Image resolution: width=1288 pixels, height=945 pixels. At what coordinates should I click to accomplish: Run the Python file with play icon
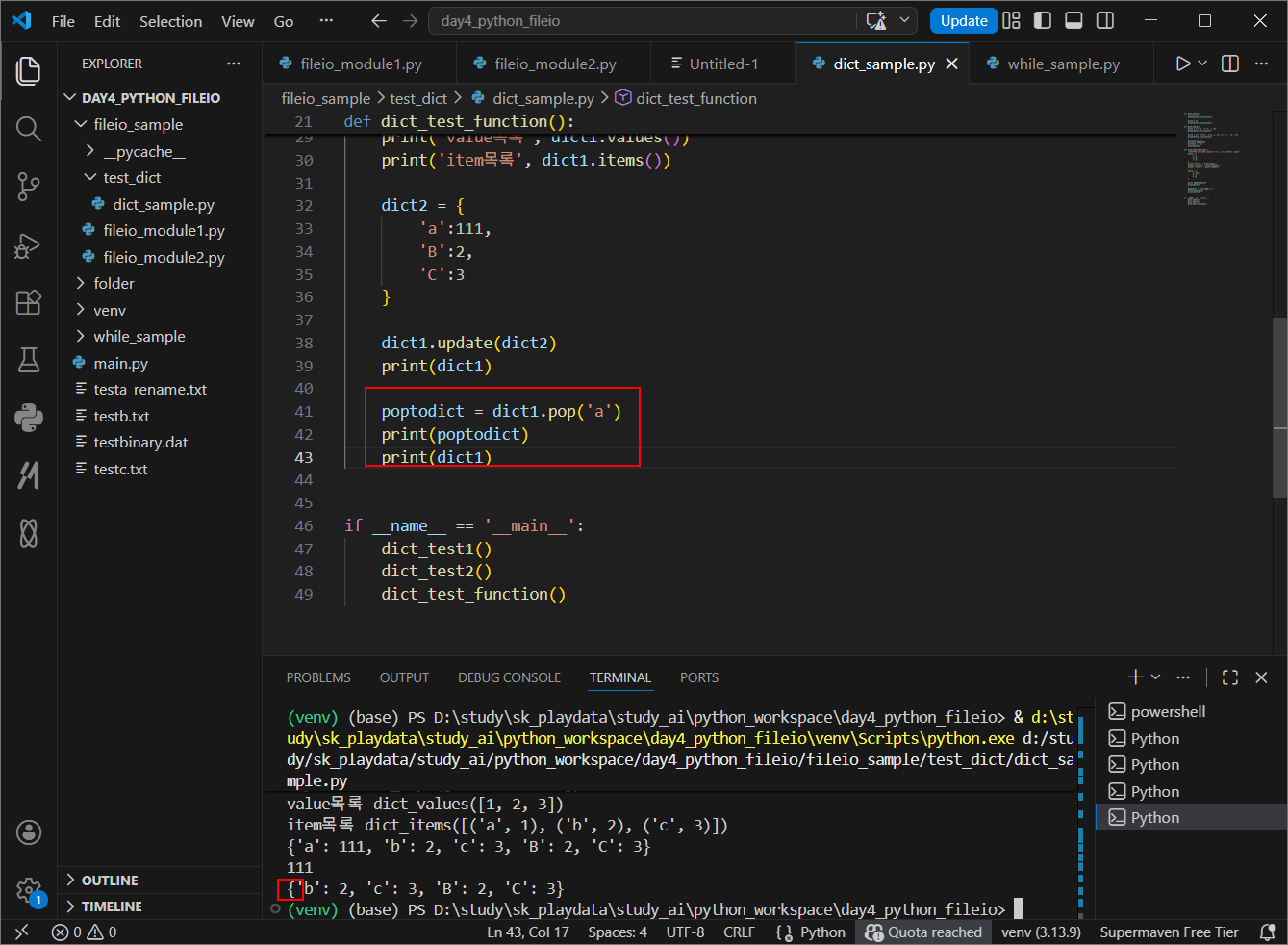1183,64
